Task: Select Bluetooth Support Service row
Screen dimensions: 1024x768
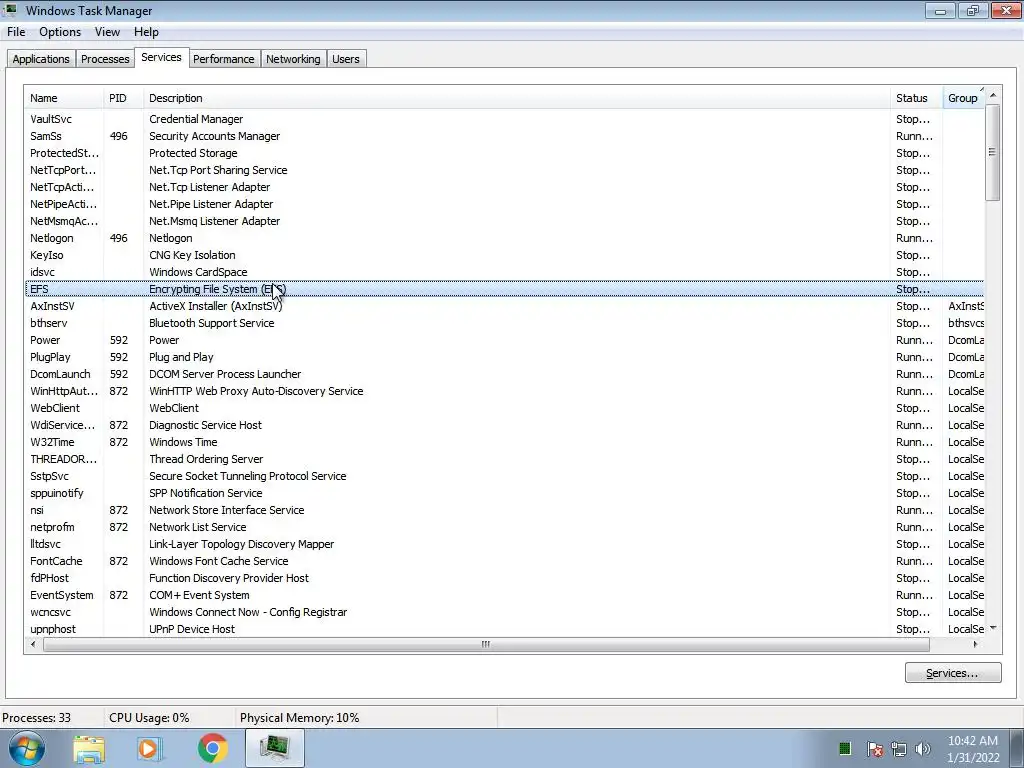Action: (x=504, y=323)
